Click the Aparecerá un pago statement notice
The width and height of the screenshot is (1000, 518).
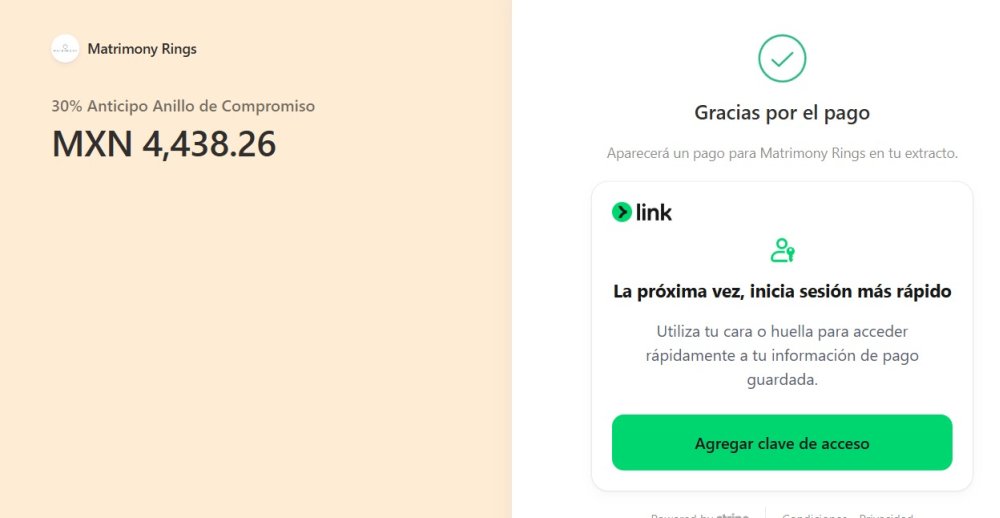pyautogui.click(x=782, y=153)
